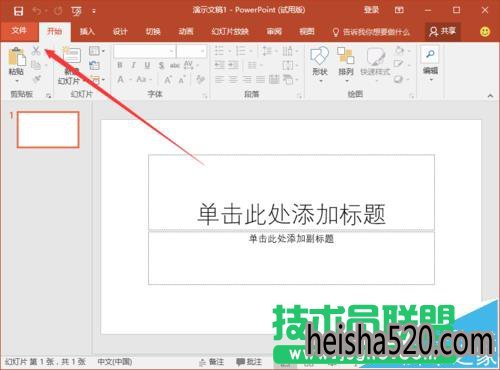Click the font color A button
The height and width of the screenshot is (370, 500).
tap(121, 80)
